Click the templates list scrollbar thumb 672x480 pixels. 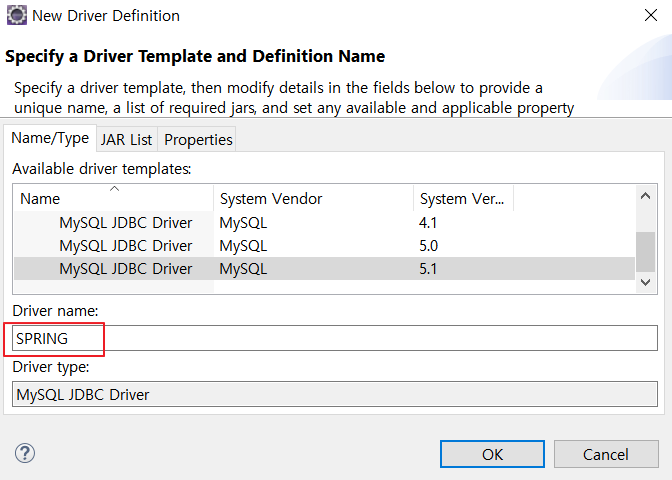coord(645,252)
